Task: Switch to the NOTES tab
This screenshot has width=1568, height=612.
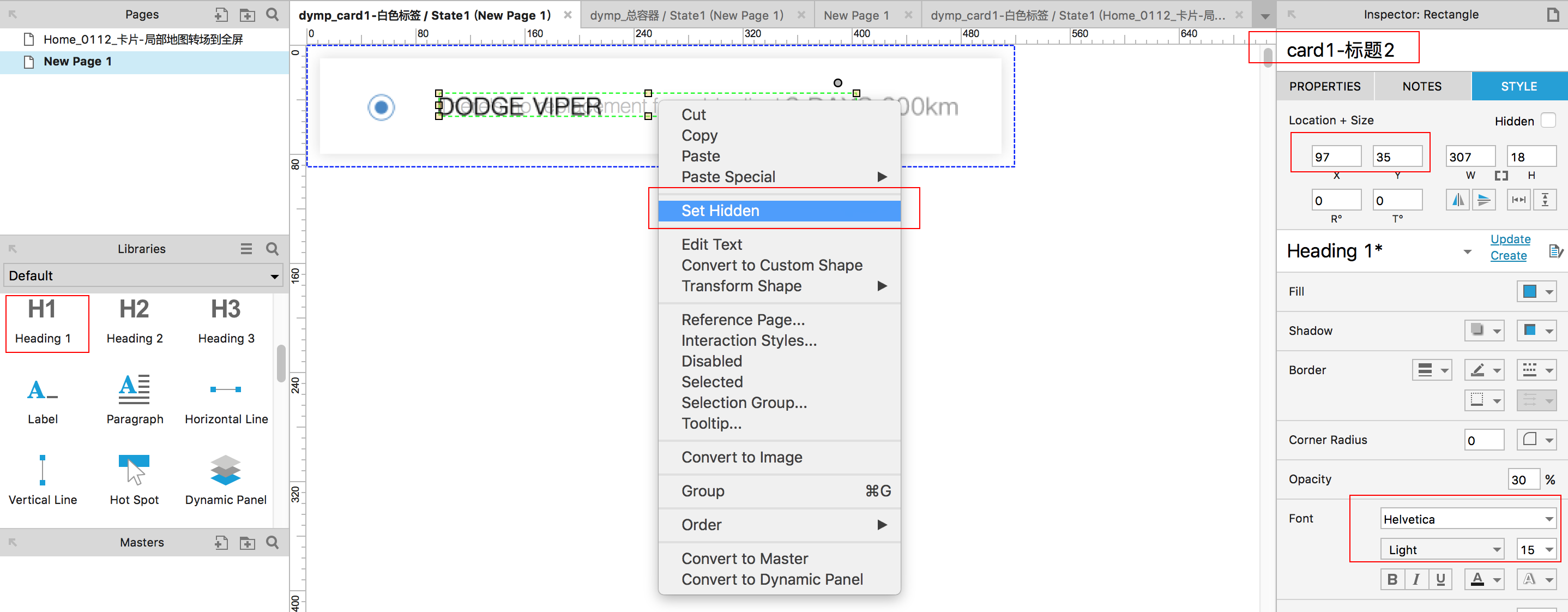Action: click(1421, 87)
